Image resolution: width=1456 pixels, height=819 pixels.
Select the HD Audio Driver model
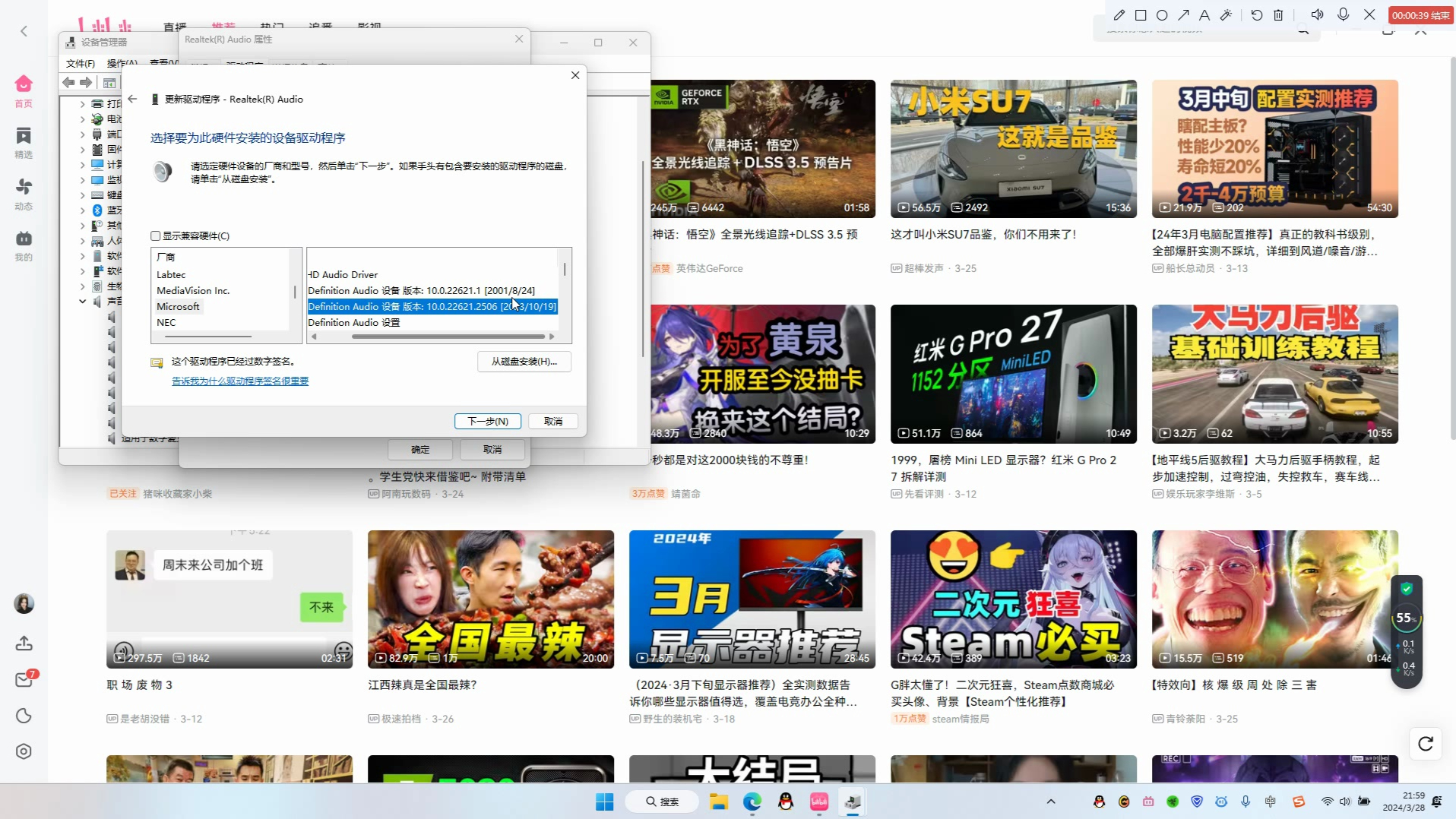(x=343, y=274)
